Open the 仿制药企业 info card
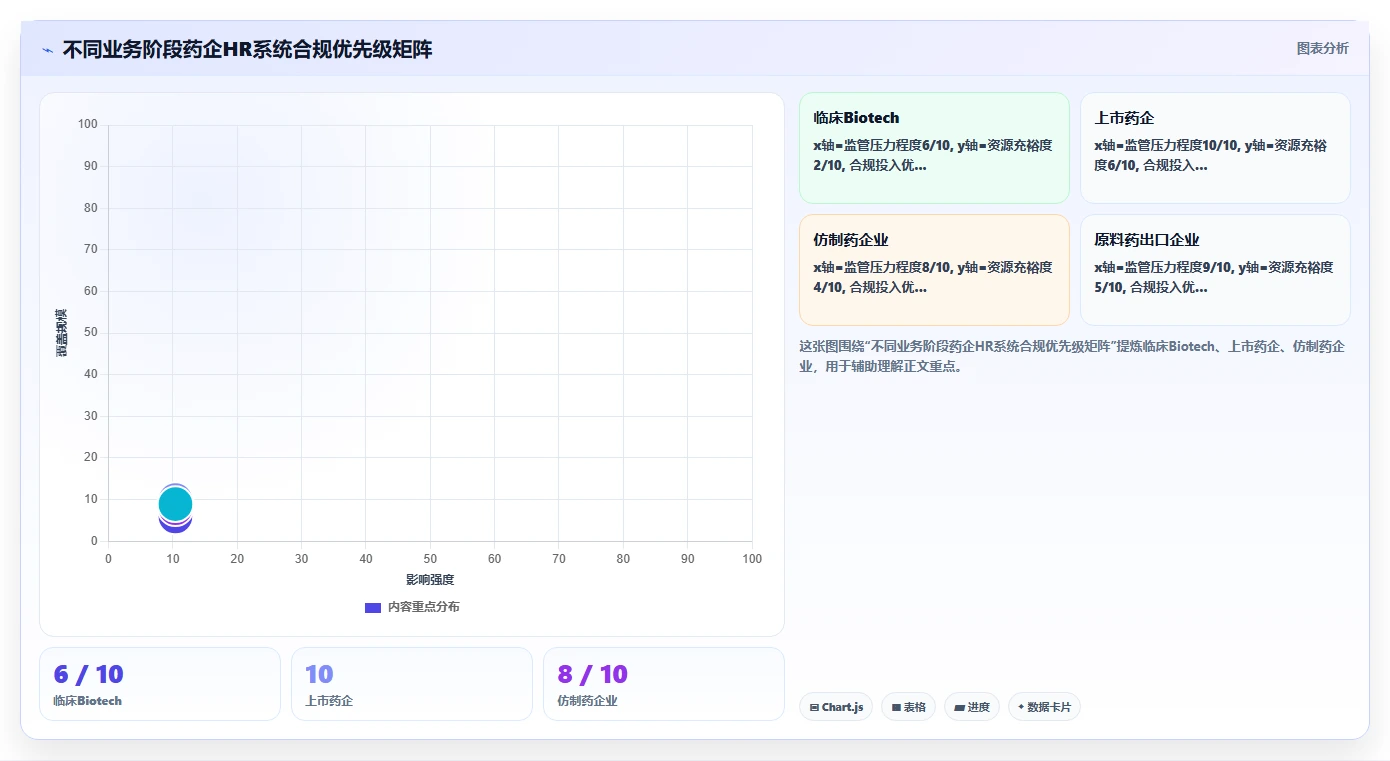The height and width of the screenshot is (761, 1390). (934, 270)
